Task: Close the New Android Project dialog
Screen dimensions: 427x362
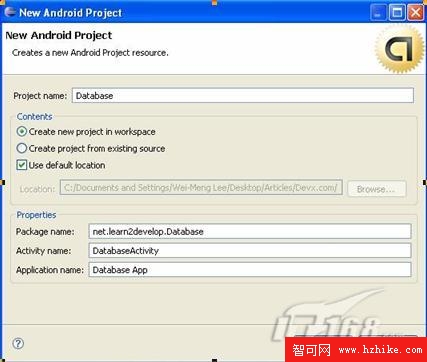Action: (x=416, y=13)
